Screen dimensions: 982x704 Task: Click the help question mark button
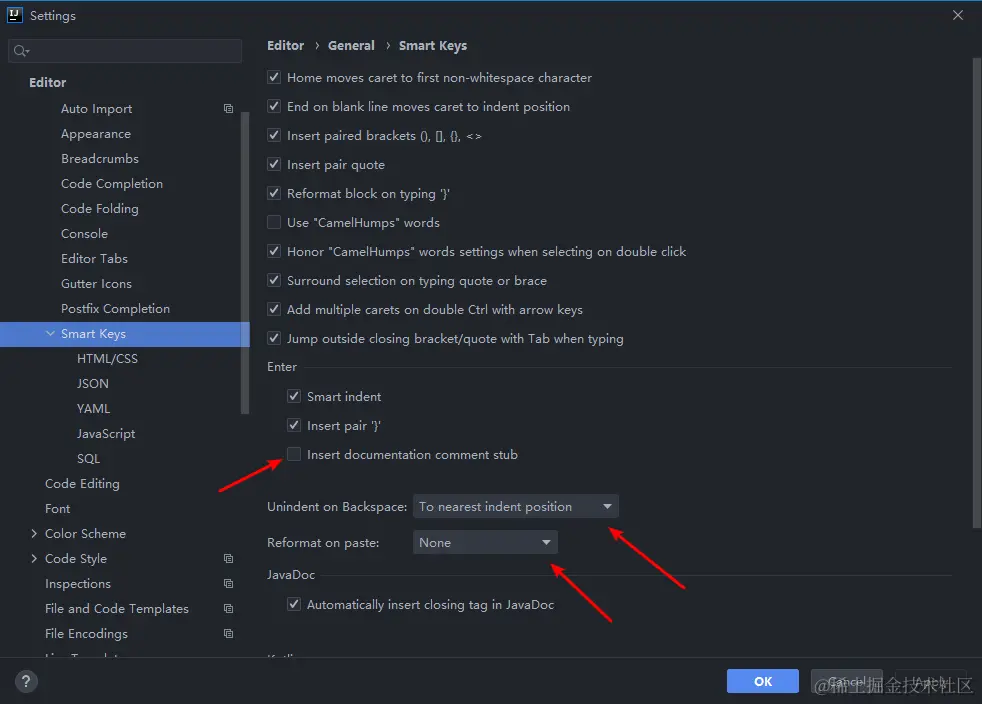coord(26,681)
